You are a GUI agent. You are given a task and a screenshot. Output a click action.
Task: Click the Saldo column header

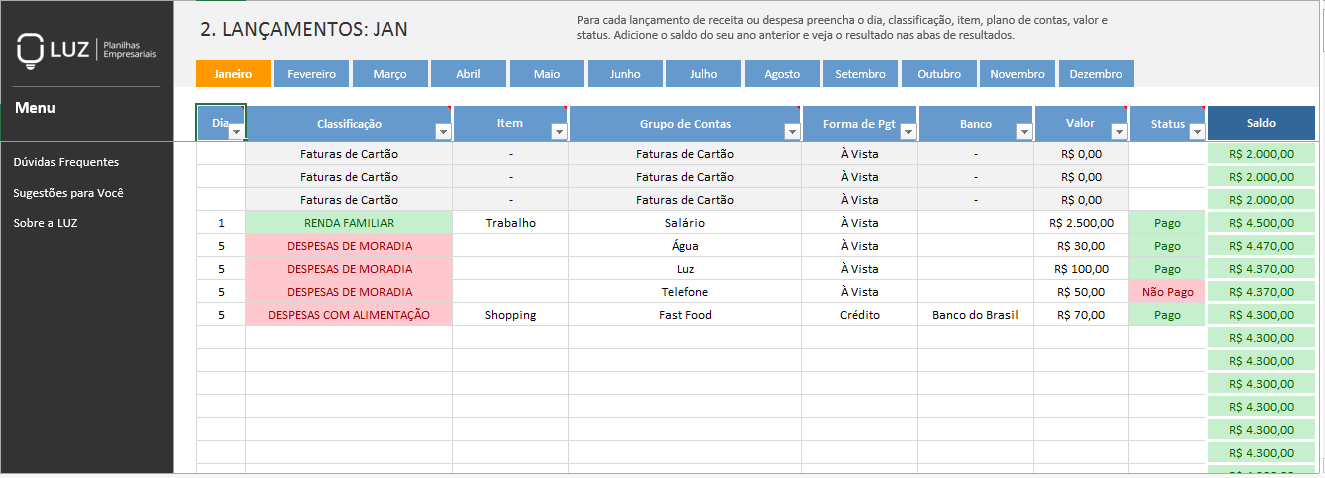(1261, 123)
